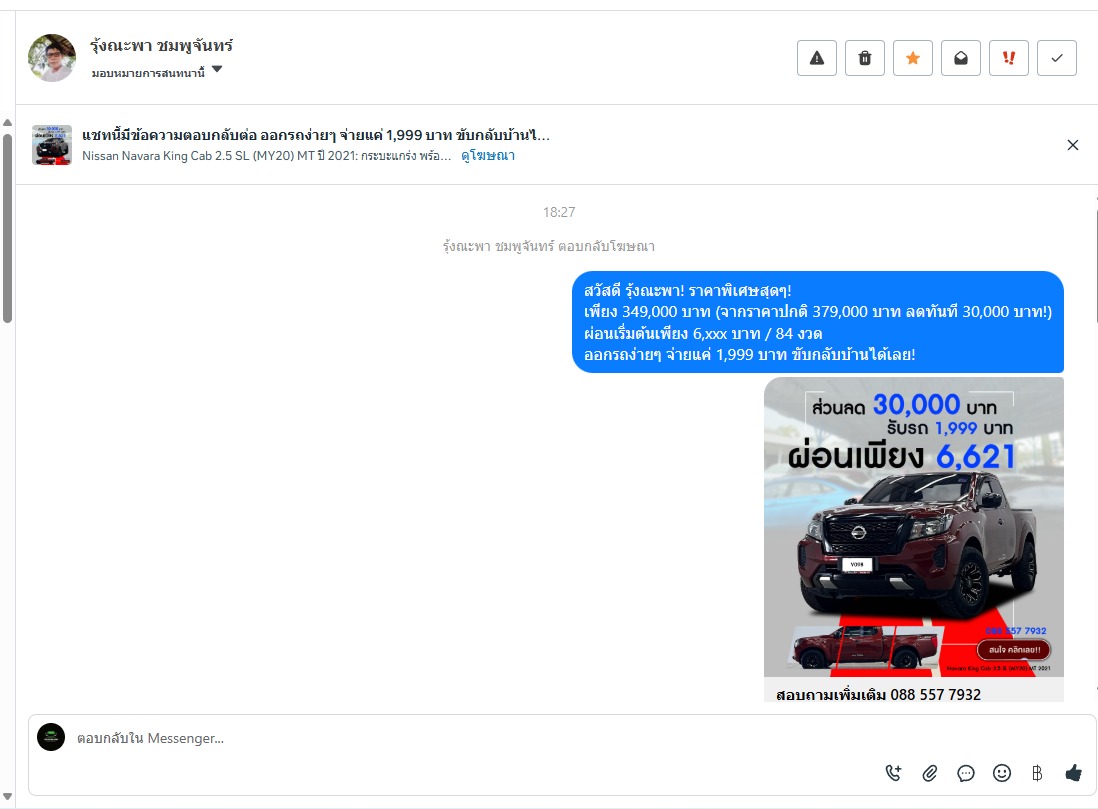
Task: Open saved replies speech bubble icon
Action: pyautogui.click(x=966, y=773)
